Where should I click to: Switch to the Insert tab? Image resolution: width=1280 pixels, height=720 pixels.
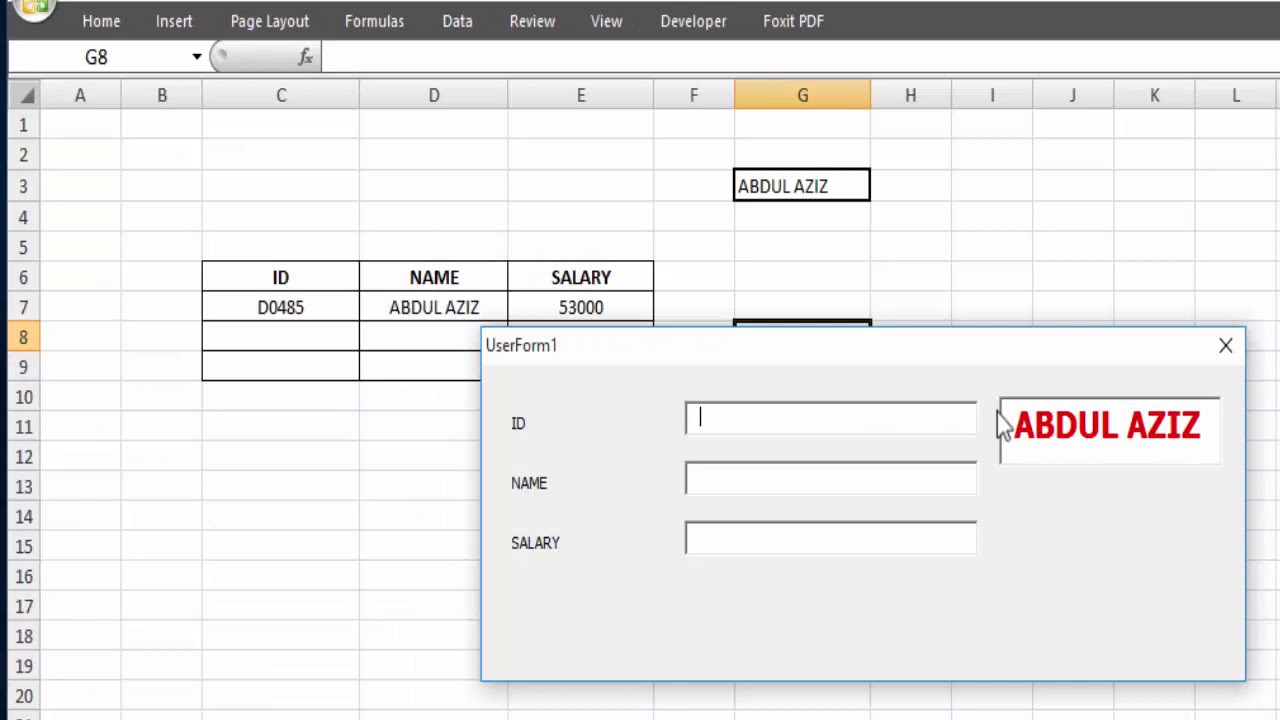pos(174,21)
